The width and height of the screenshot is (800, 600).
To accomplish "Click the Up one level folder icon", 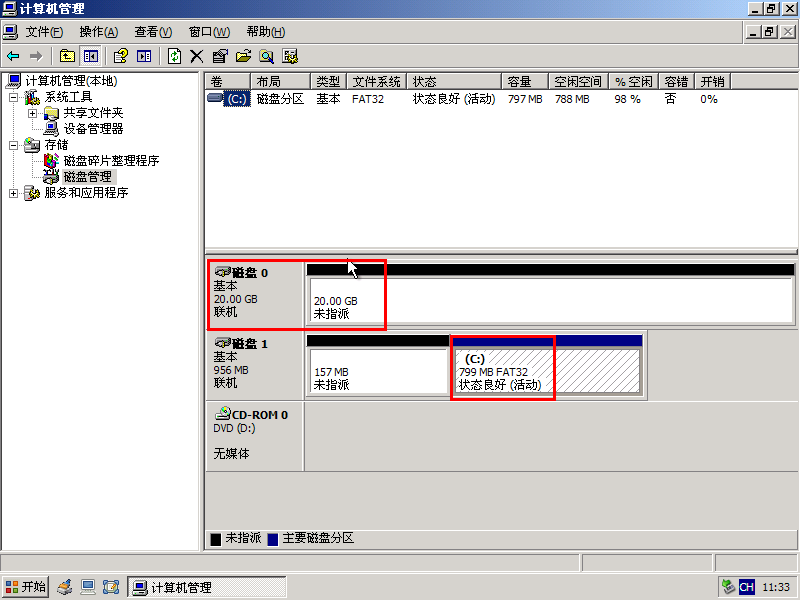I will (x=67, y=56).
